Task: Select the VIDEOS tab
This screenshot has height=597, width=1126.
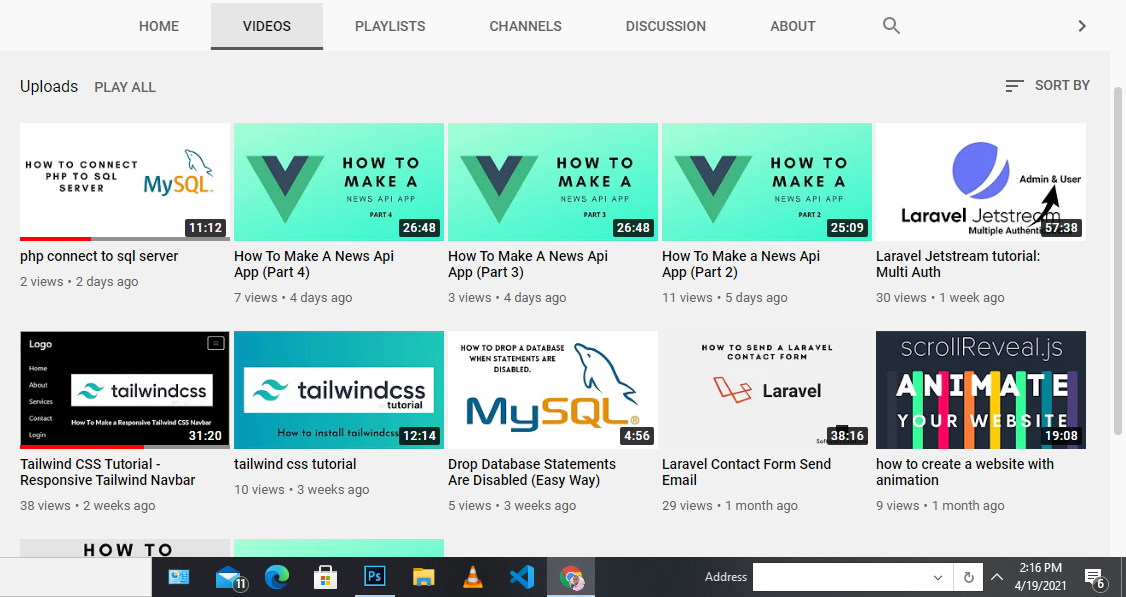Action: point(266,26)
